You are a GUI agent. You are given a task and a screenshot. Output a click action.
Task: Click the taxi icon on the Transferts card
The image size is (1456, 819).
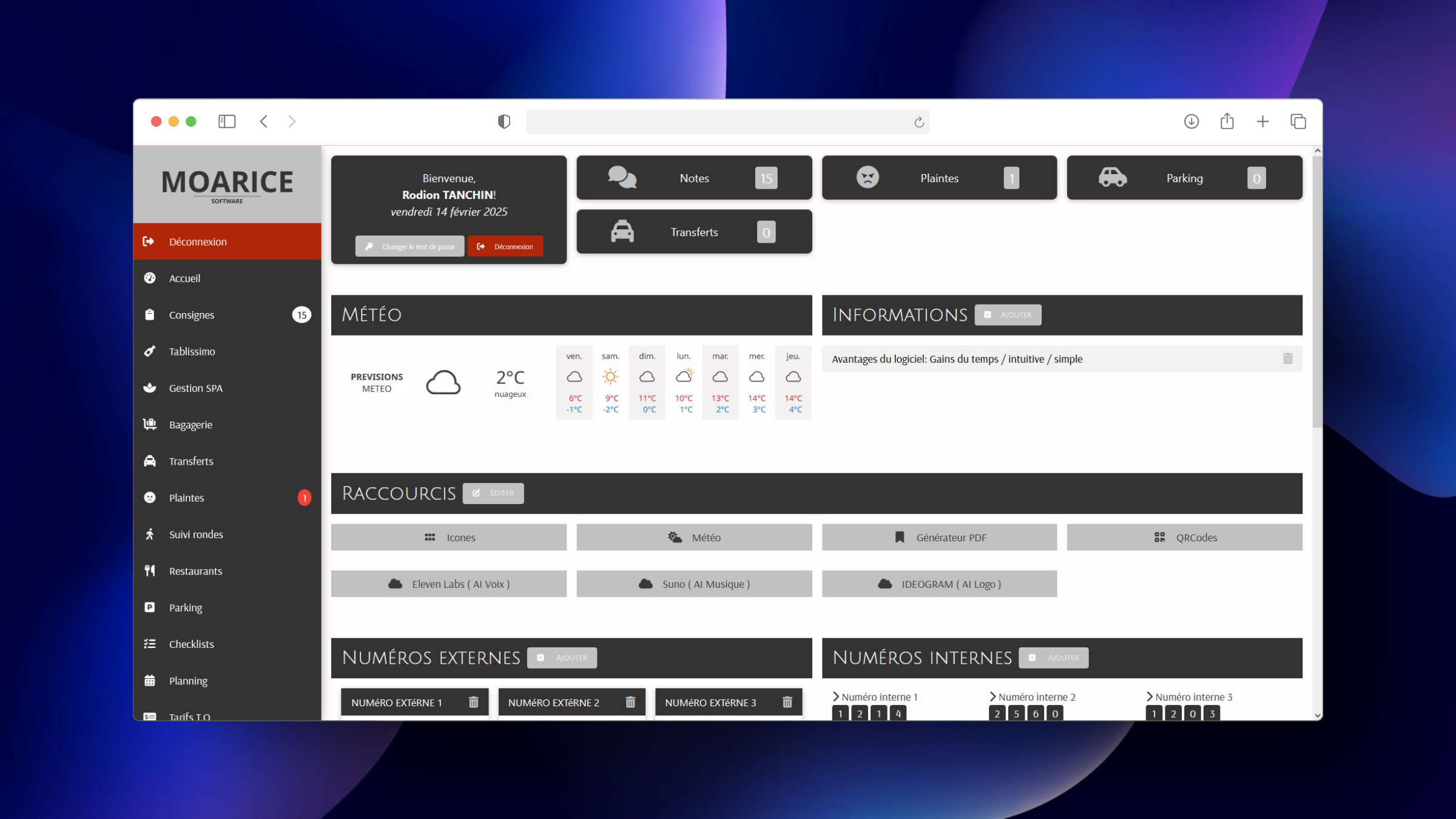(x=621, y=231)
